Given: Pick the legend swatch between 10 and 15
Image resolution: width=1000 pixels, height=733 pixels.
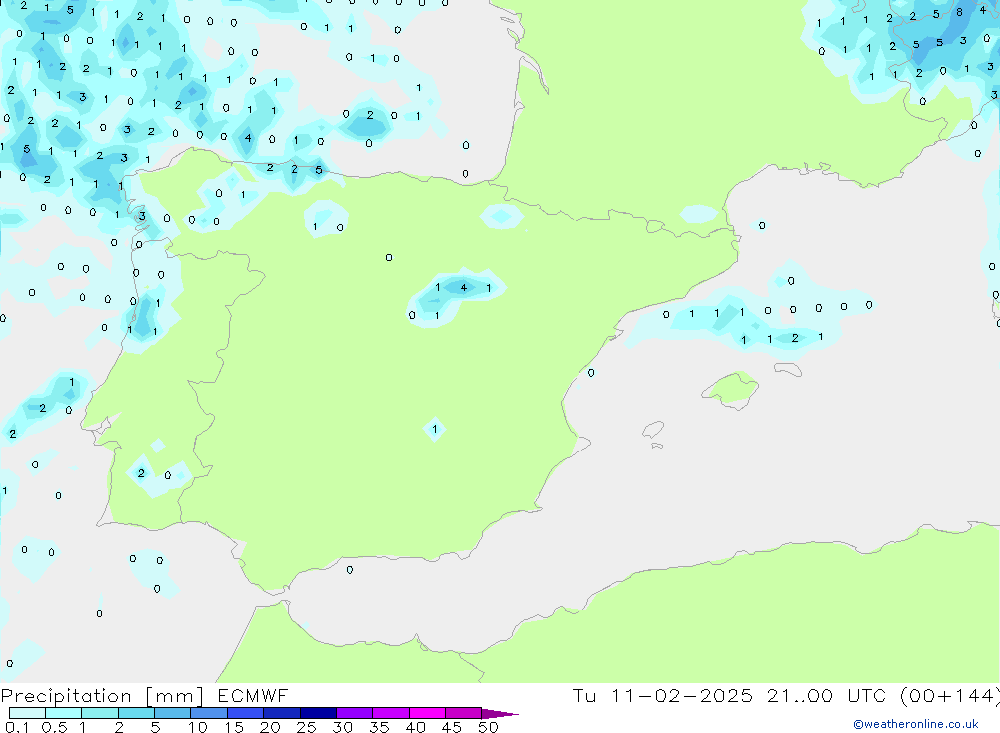Looking at the screenshot, I should [209, 713].
